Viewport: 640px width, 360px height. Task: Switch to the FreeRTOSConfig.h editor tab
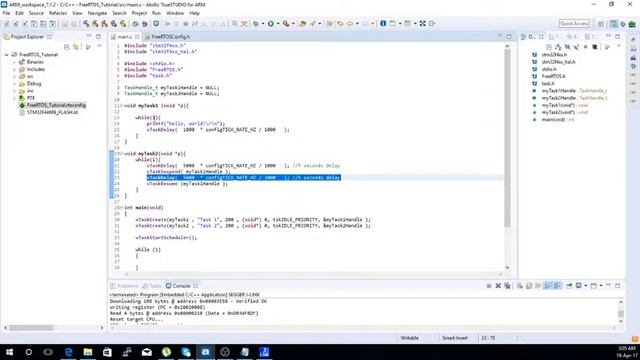167,37
